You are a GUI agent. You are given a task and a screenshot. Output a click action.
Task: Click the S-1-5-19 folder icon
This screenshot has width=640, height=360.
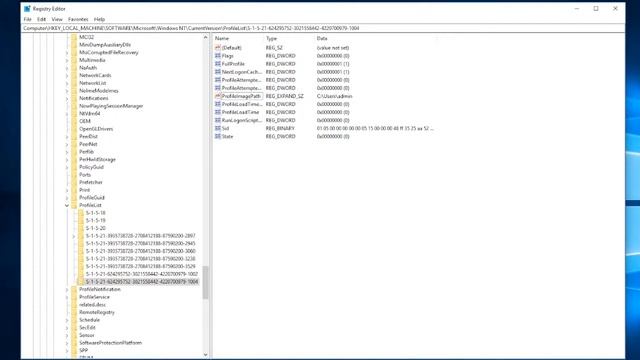(81, 220)
